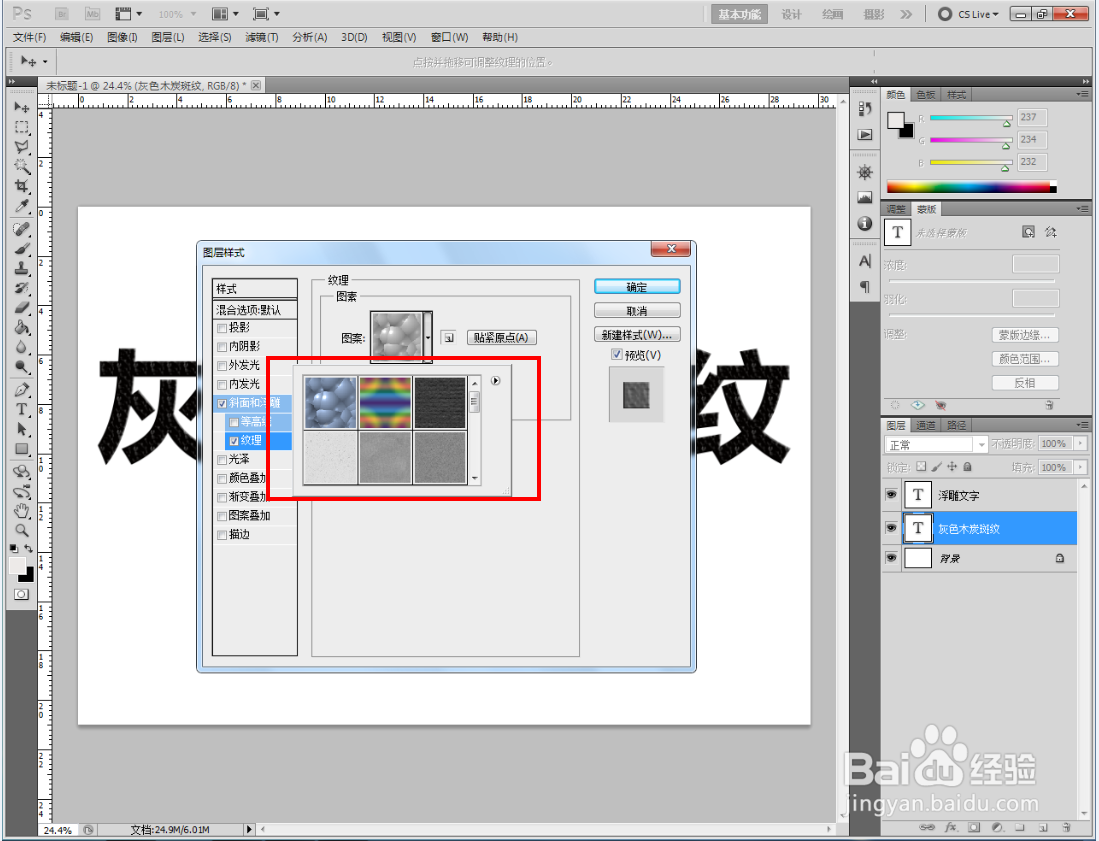Enable 外发光 outer glow checkbox
Image resolution: width=1099 pixels, height=841 pixels.
click(x=222, y=366)
